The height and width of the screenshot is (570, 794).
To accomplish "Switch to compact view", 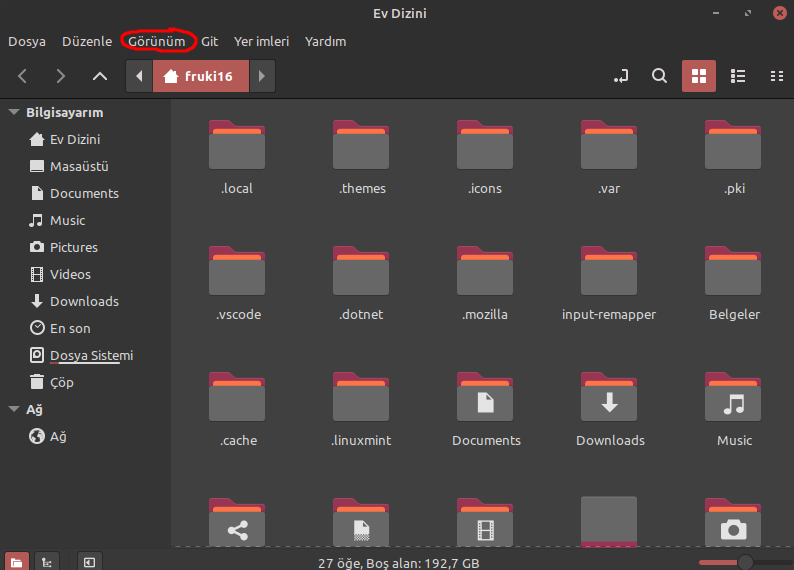I will (777, 76).
